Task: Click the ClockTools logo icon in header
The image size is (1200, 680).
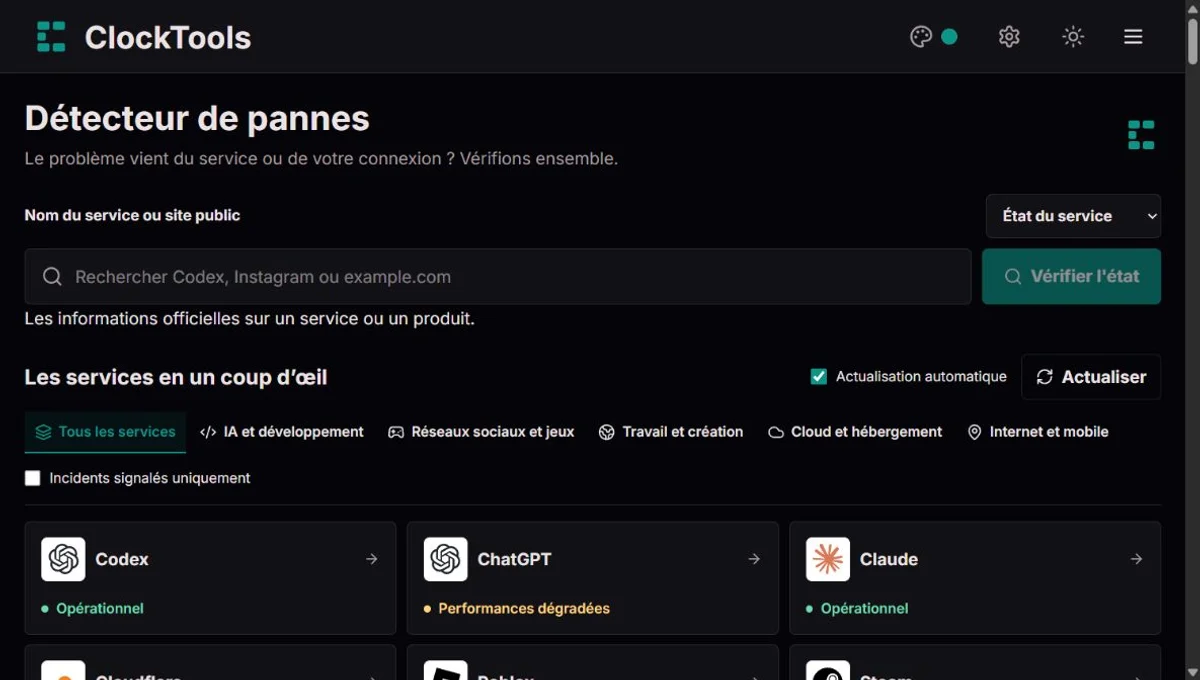Action: pos(51,37)
